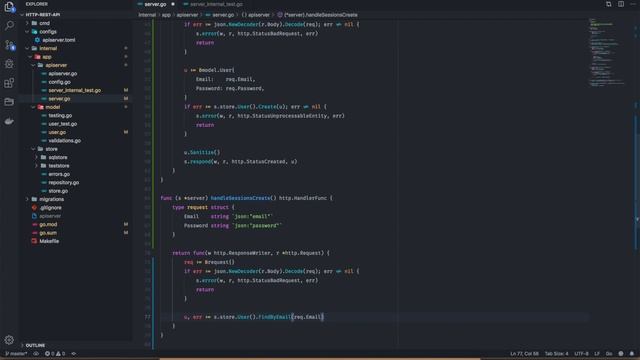Collapse the apiserver folder in the tree
The image size is (640, 360).
pyautogui.click(x=56, y=65)
